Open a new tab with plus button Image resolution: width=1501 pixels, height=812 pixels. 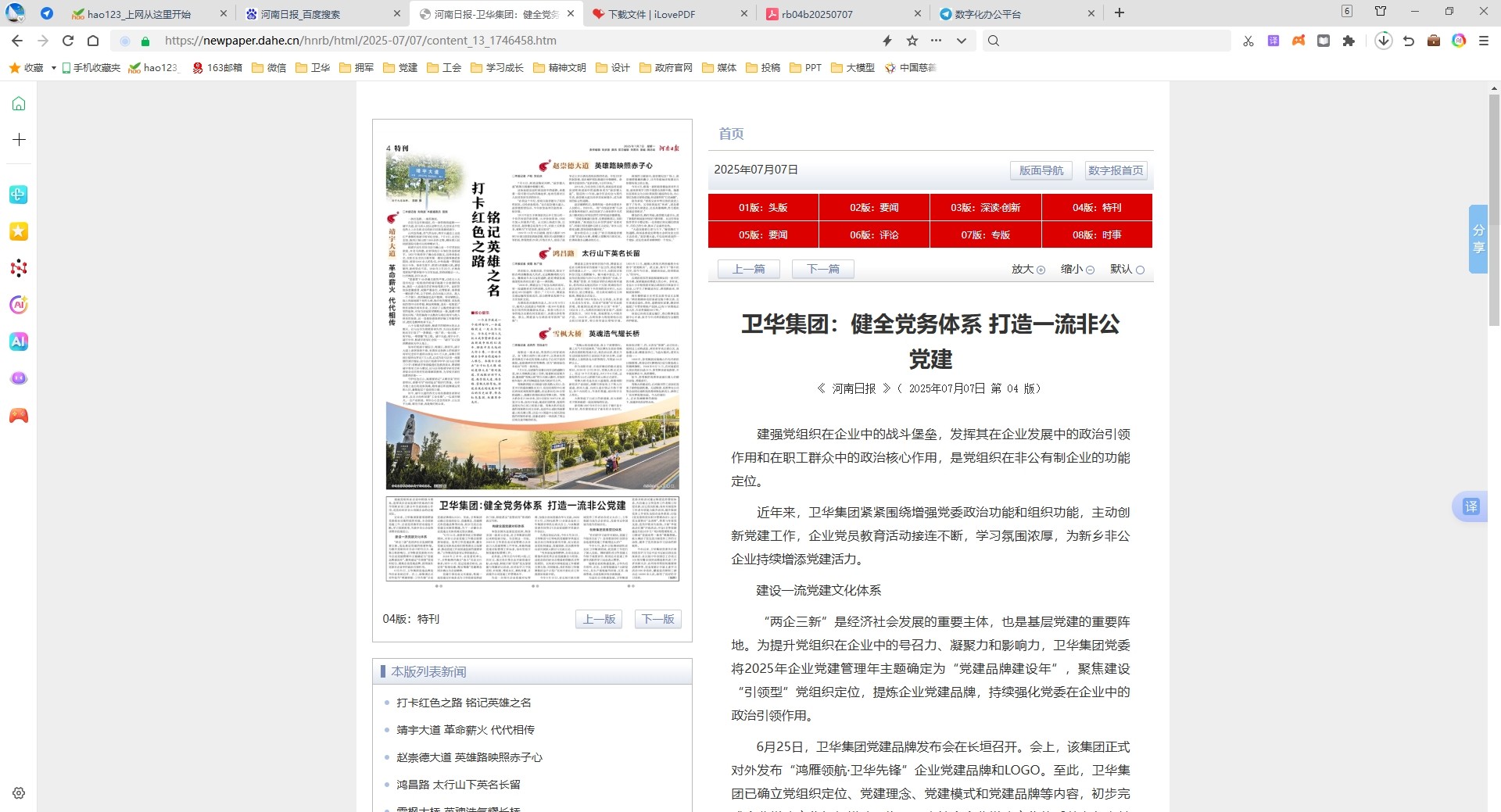pos(1119,13)
